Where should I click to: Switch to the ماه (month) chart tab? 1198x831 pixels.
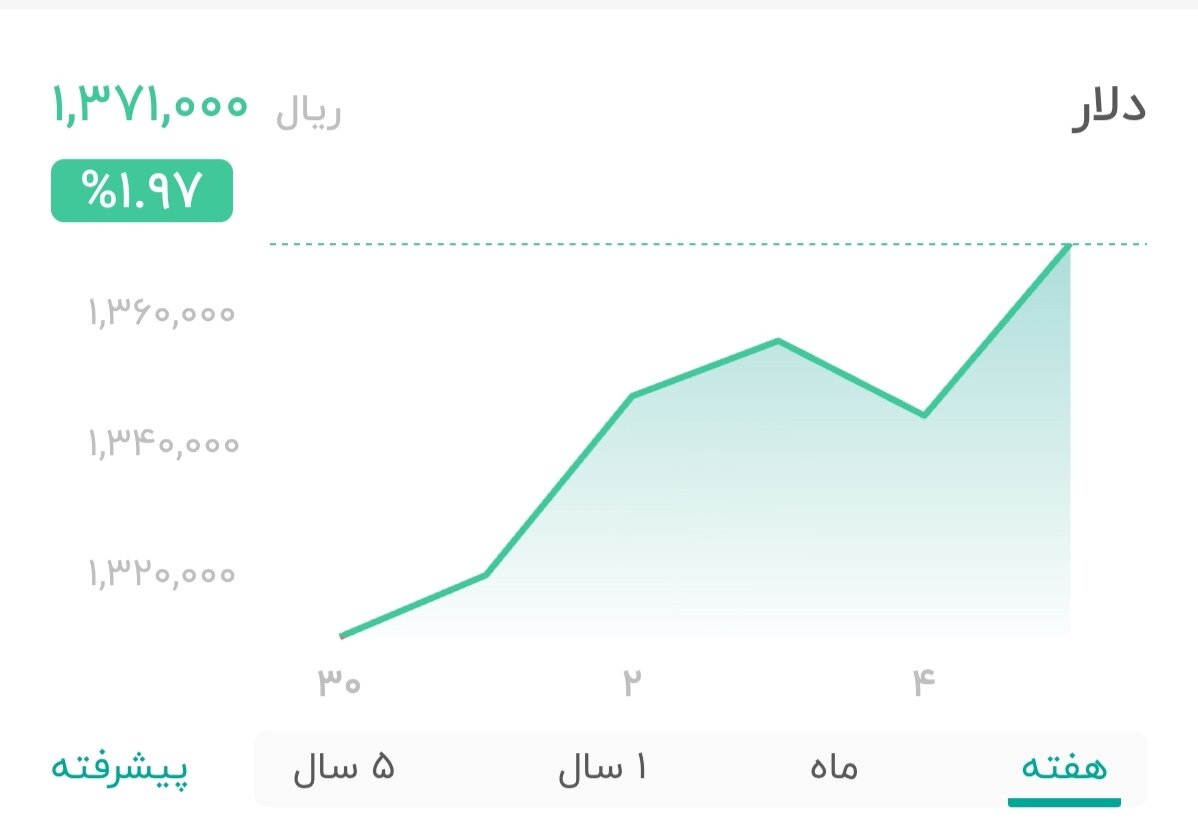833,768
